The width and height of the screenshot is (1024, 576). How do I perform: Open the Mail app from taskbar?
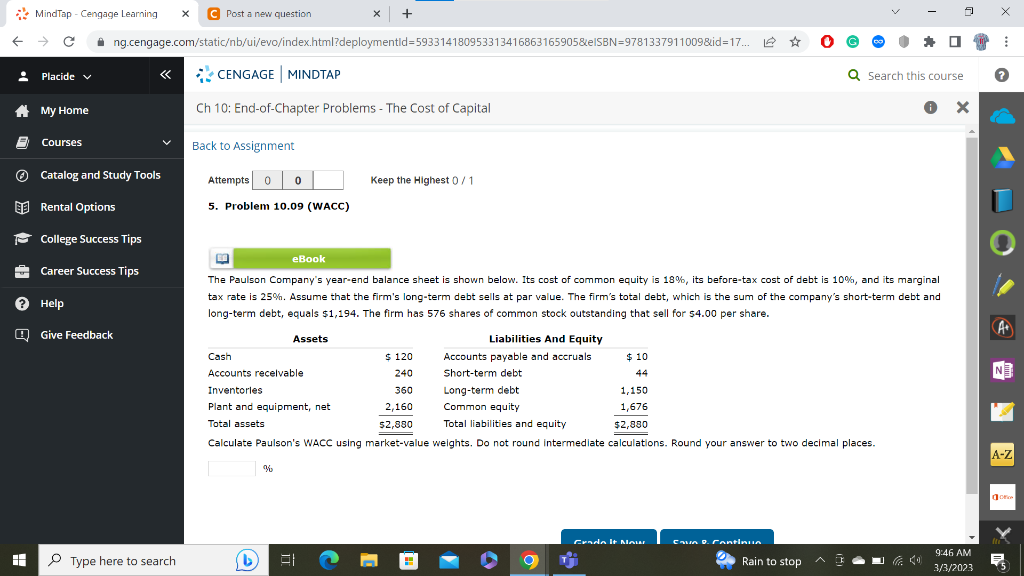(x=449, y=560)
